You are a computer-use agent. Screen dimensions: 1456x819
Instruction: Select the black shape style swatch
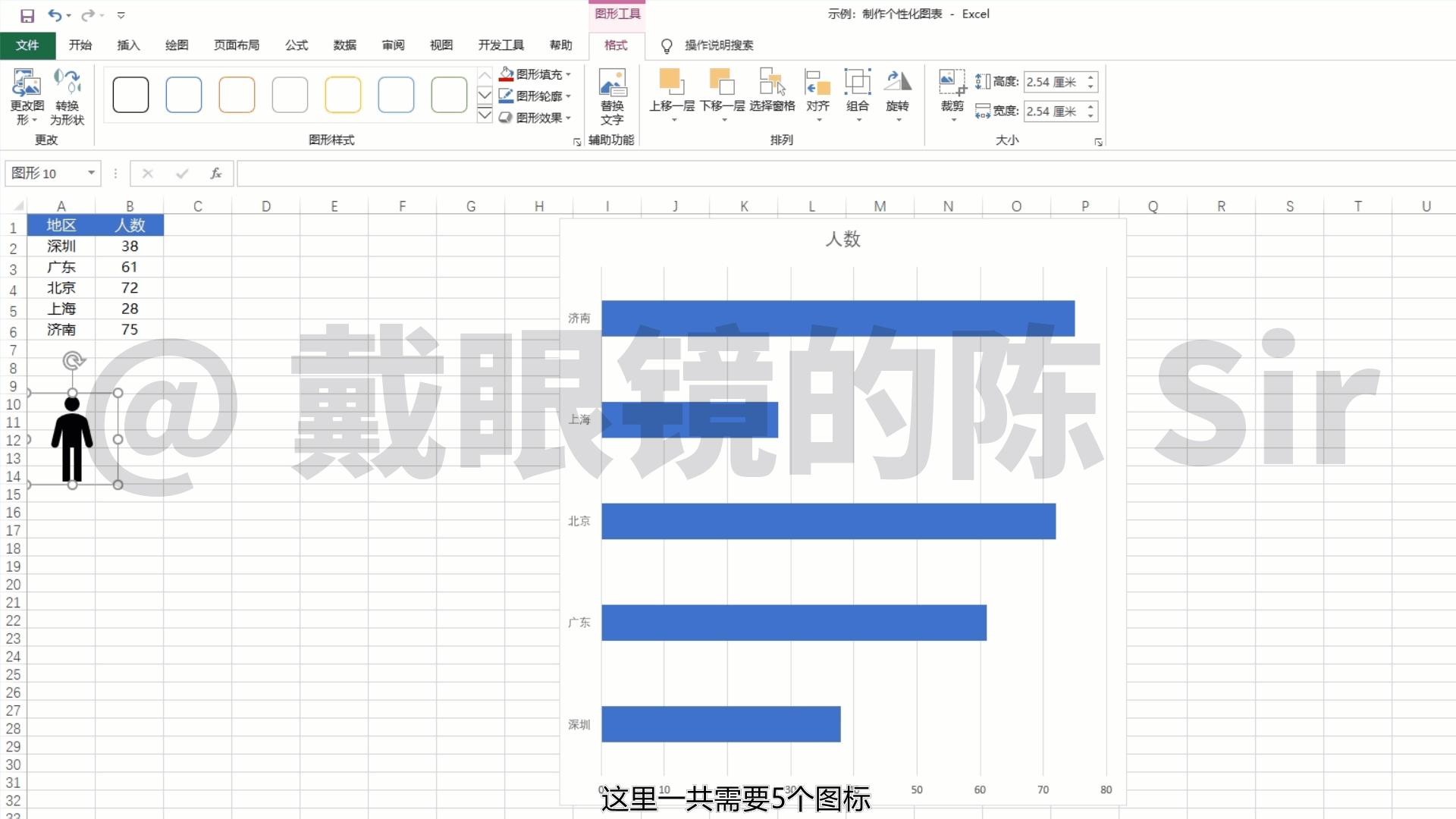click(130, 94)
